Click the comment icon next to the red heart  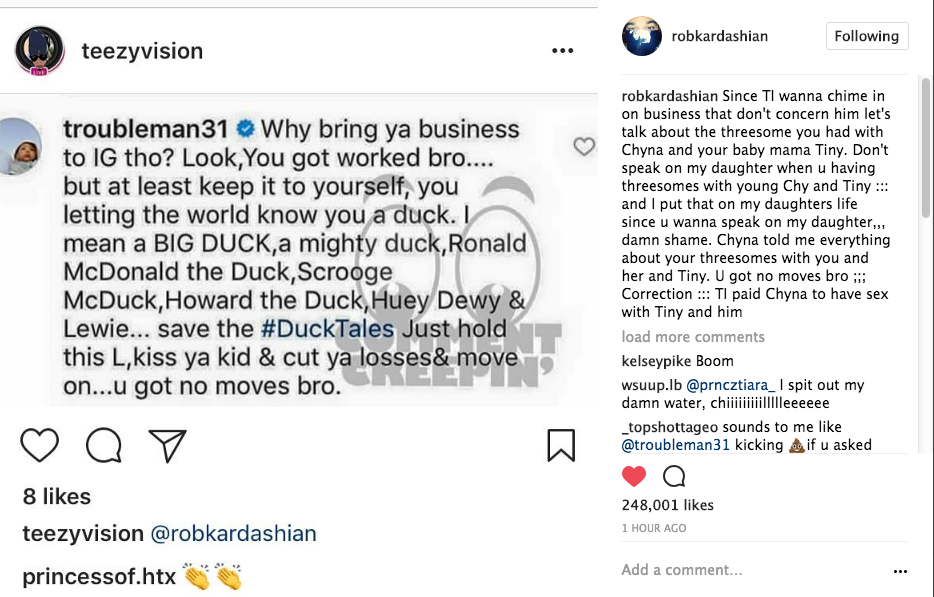tap(675, 477)
